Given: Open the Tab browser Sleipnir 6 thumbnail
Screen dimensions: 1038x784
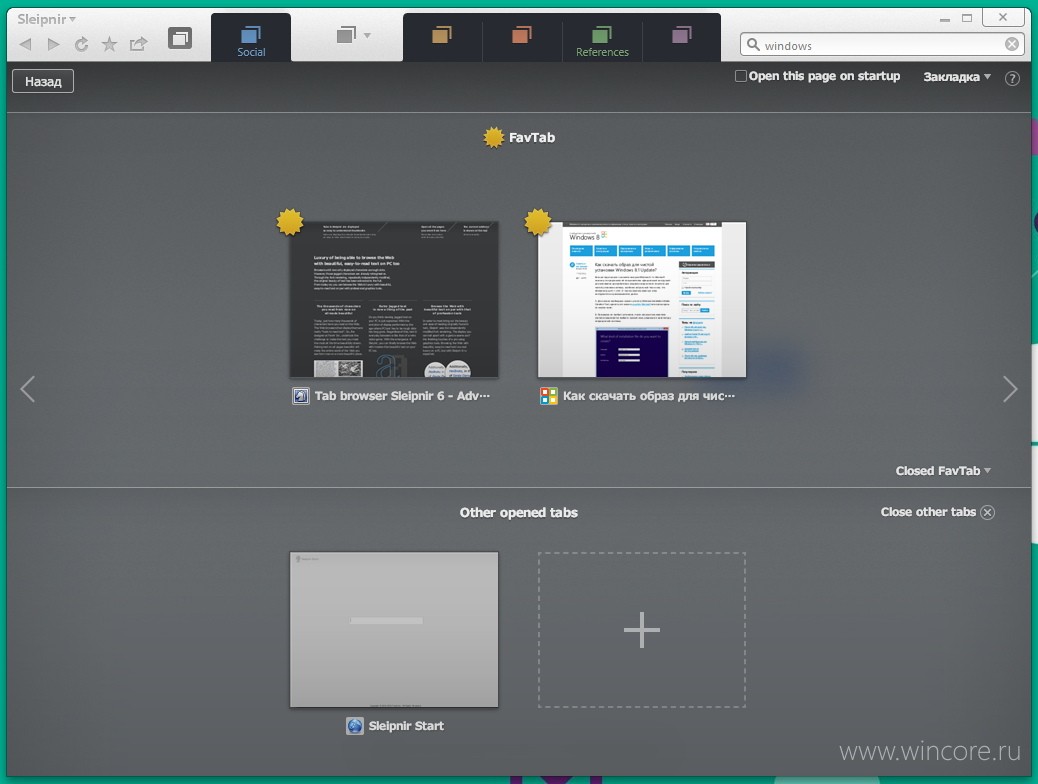Looking at the screenshot, I should tap(394, 299).
